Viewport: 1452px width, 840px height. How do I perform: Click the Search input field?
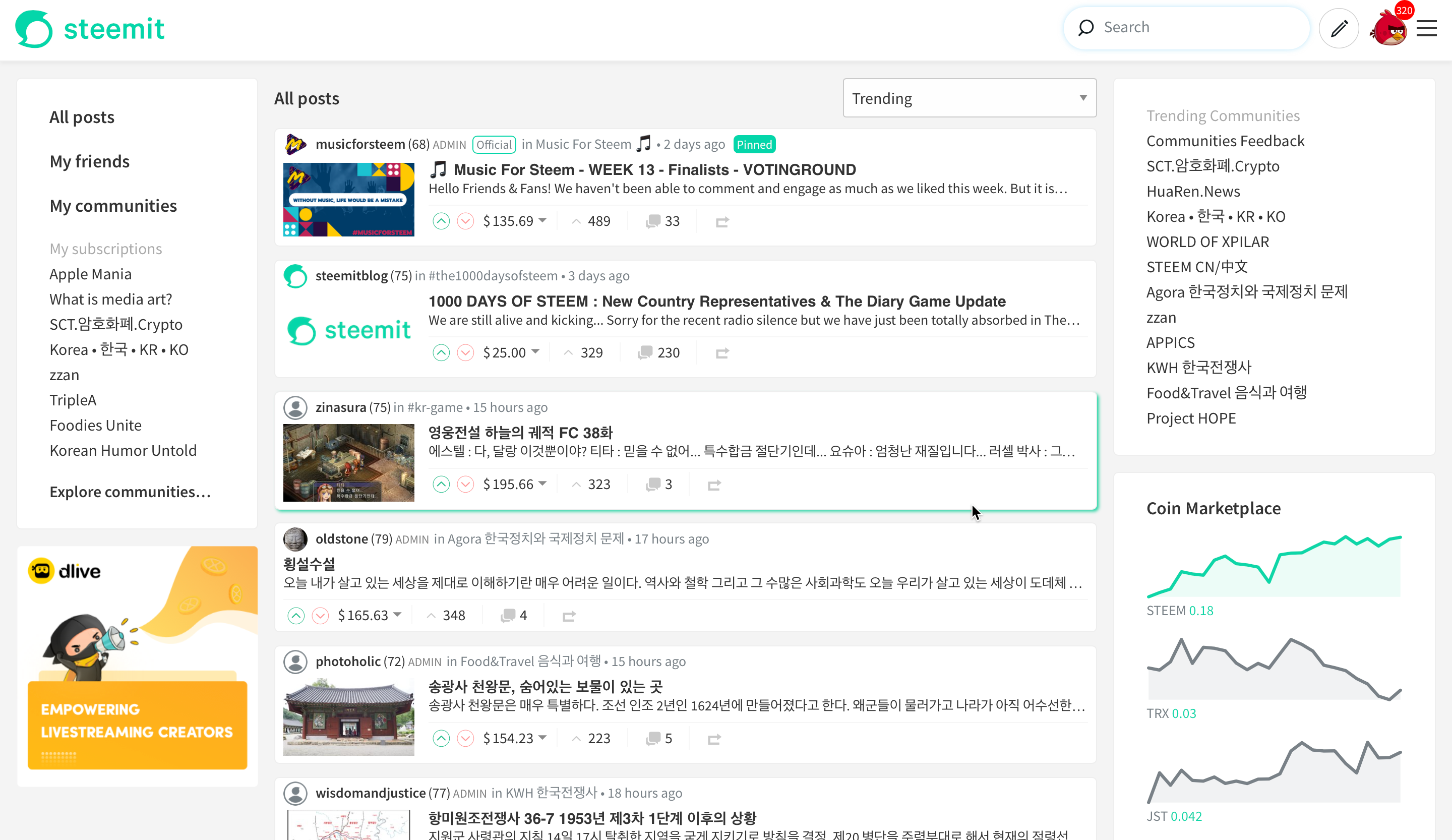(1187, 28)
